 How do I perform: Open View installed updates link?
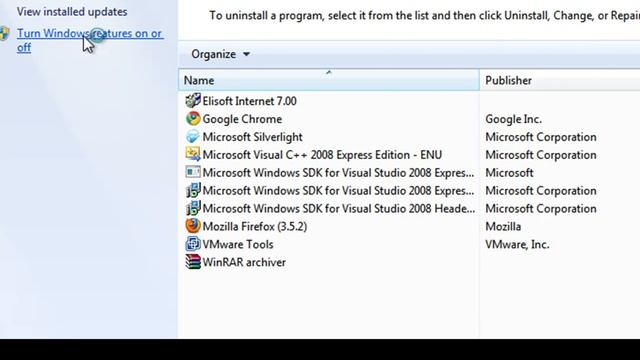[x=72, y=12]
